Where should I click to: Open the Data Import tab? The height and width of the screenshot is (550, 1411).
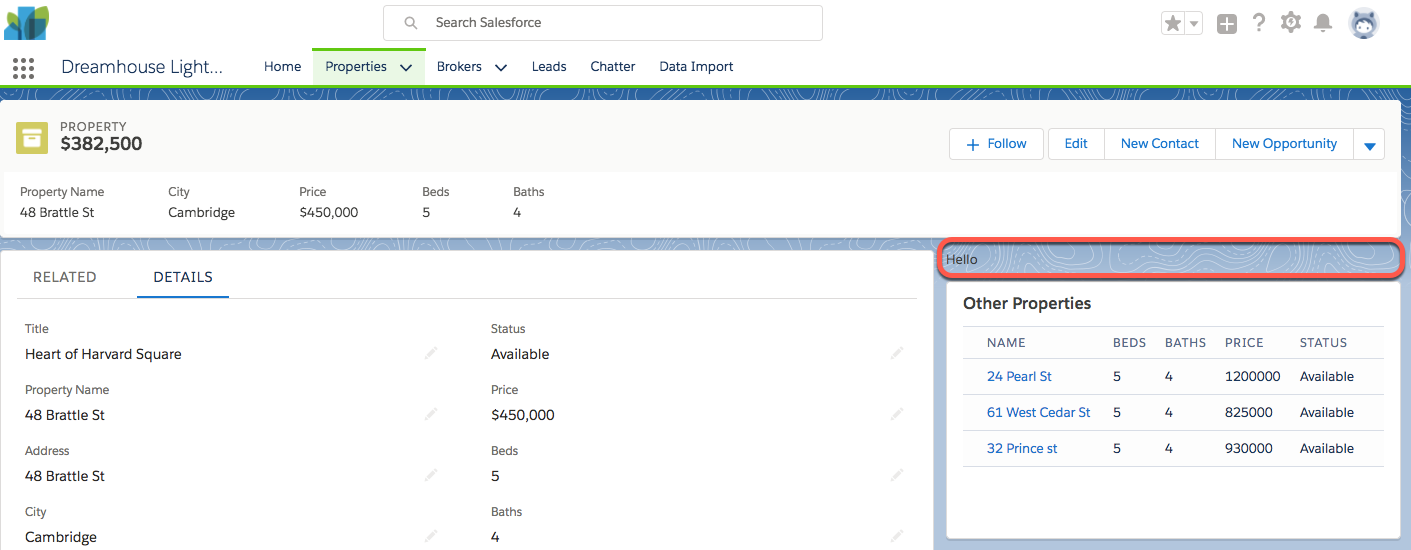pos(696,67)
